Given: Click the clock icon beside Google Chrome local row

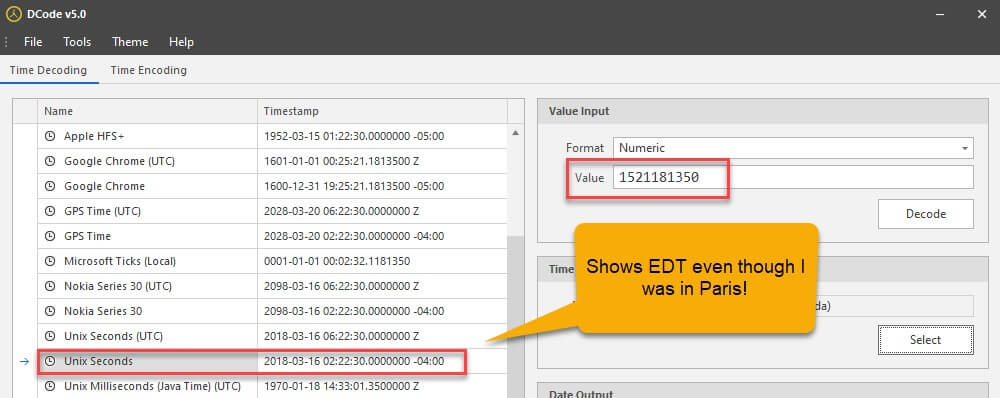Looking at the screenshot, I should 50,186.
